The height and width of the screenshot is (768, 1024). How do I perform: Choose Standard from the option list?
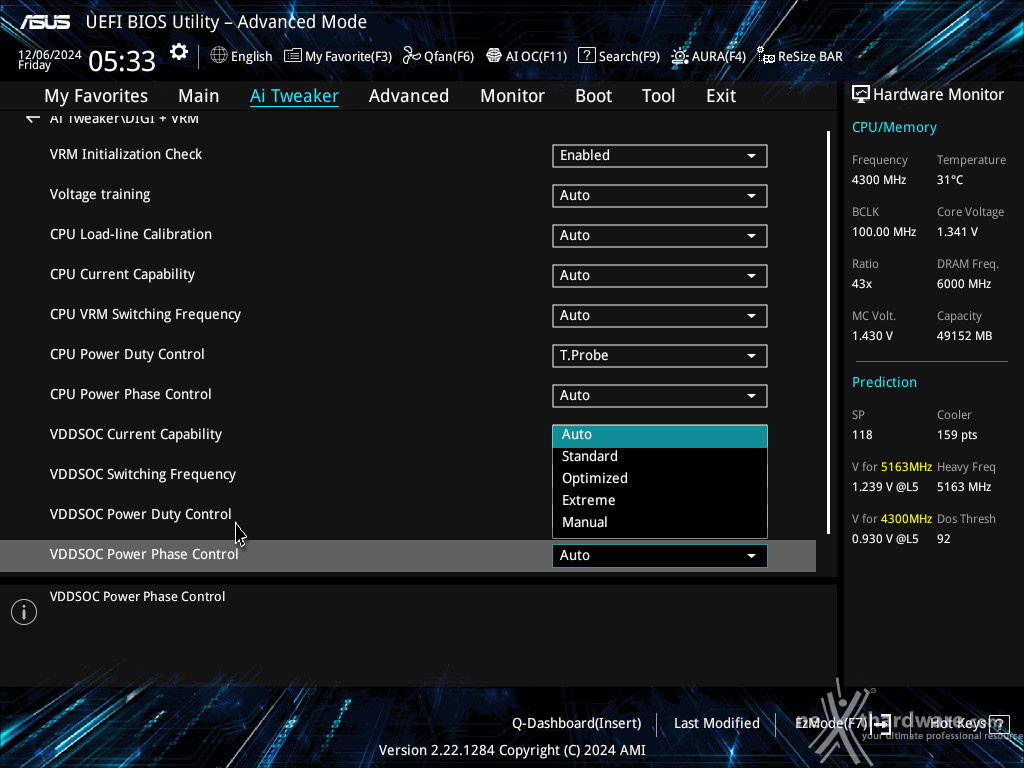[x=660, y=456]
